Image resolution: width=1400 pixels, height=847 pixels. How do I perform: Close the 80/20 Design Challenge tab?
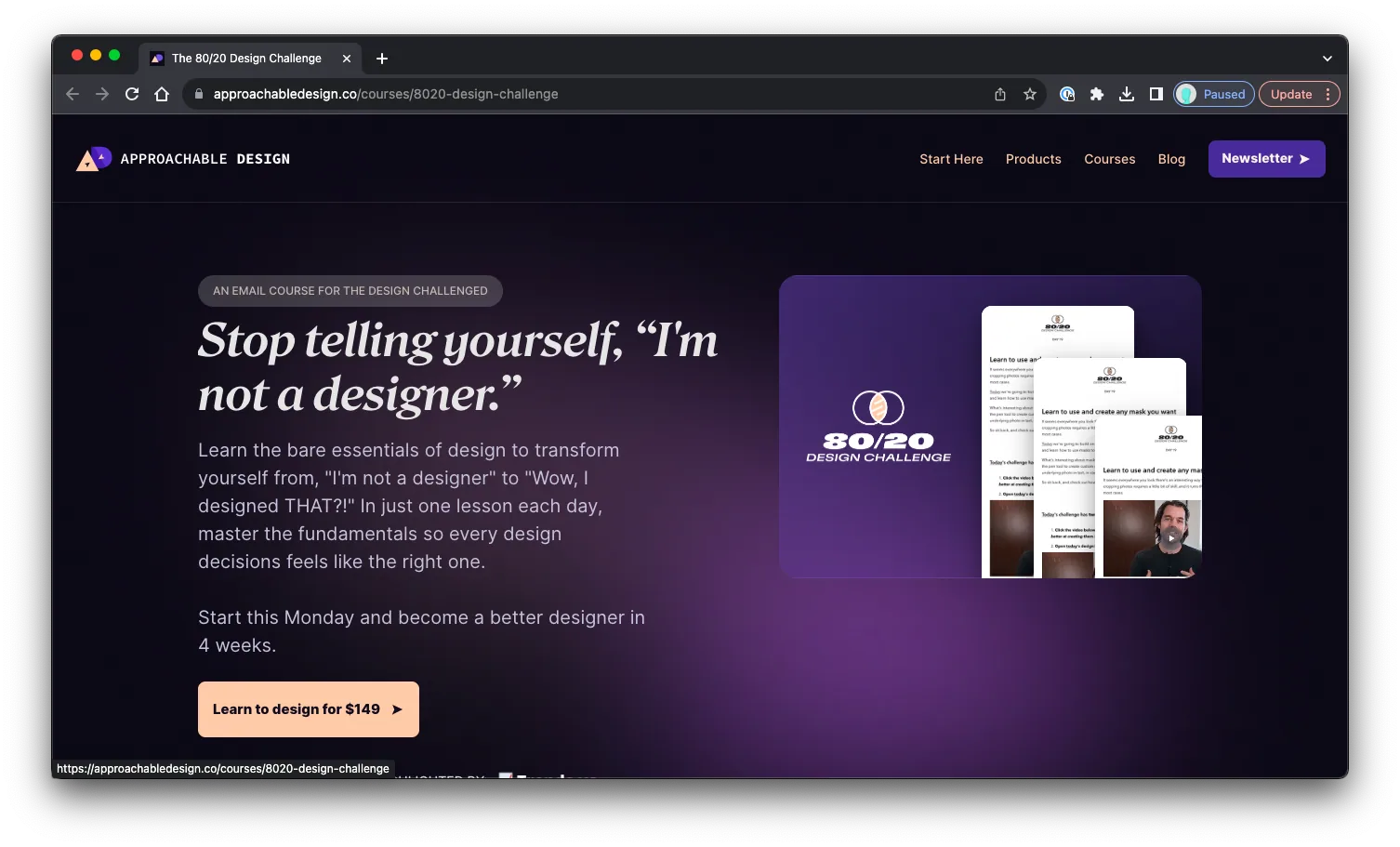(x=347, y=59)
